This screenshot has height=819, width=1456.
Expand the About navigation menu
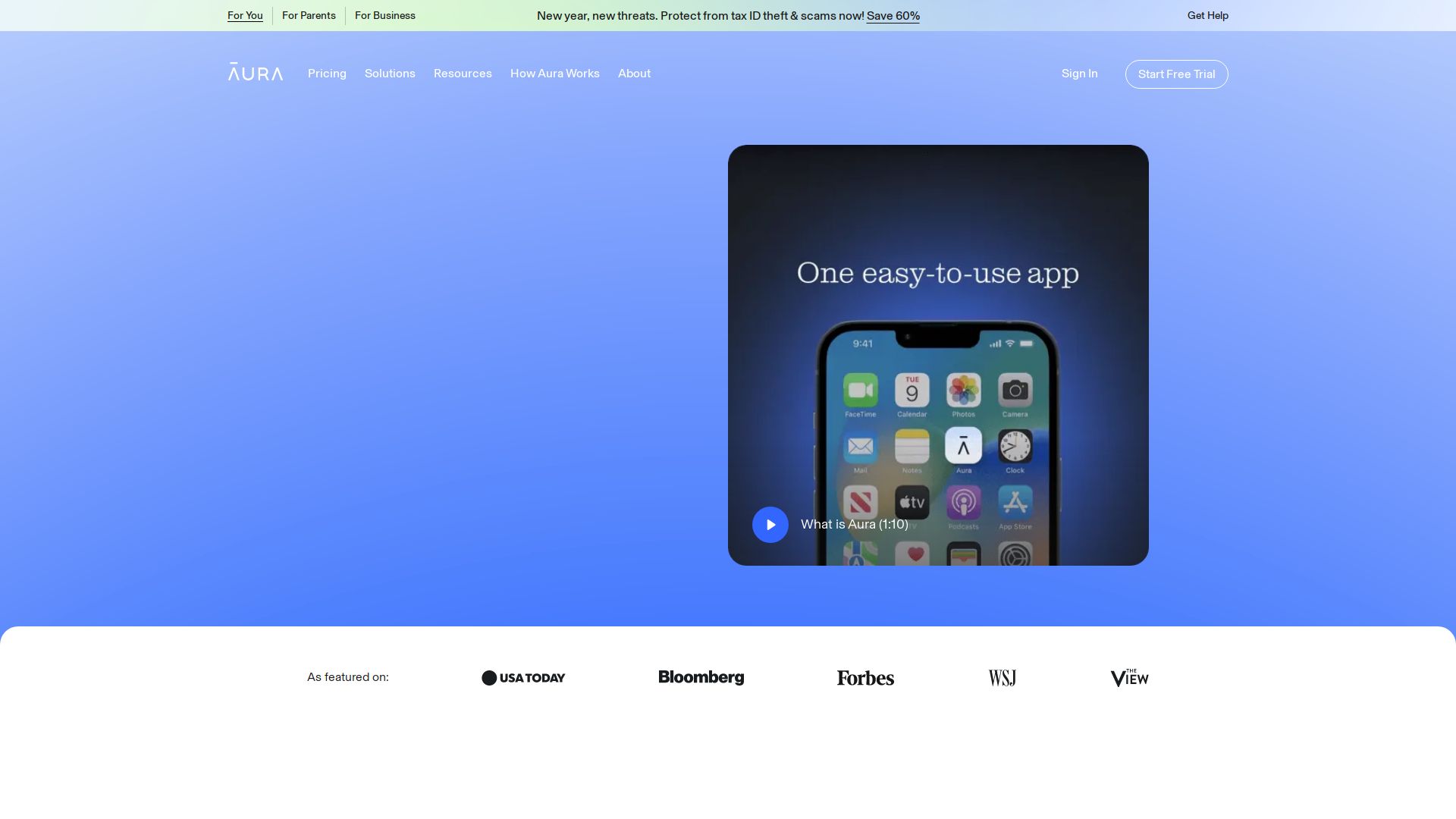tap(634, 74)
